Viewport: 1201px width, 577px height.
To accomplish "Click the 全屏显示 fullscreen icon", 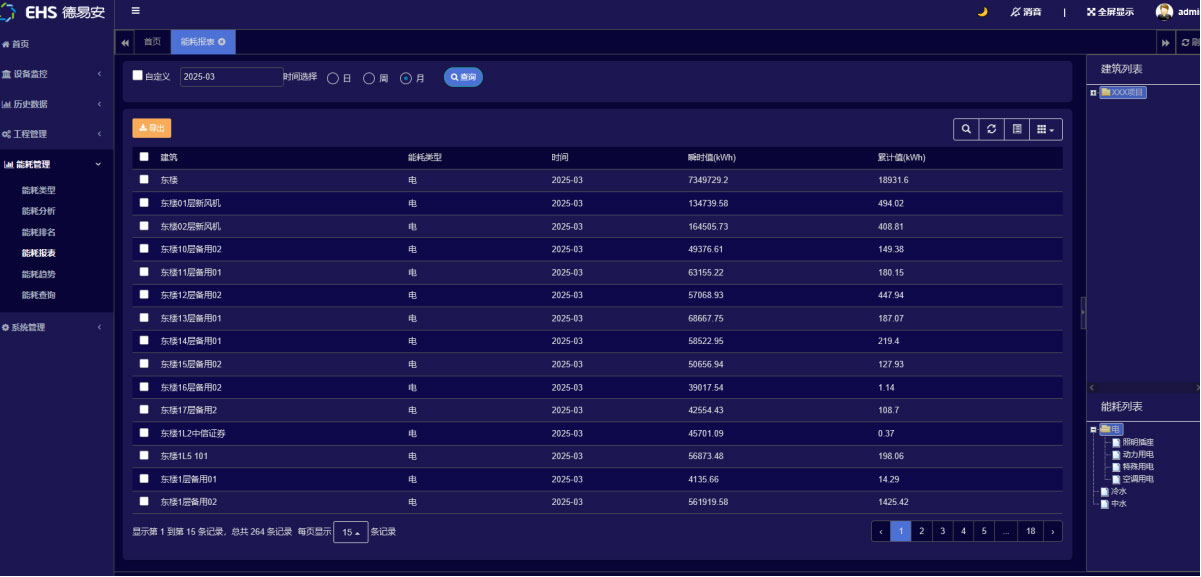I will click(x=1091, y=12).
